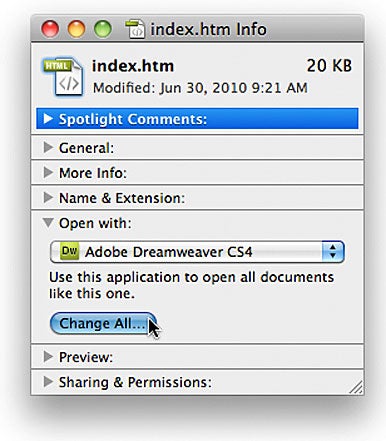Expand the Sharing & Permissions section
The image size is (386, 441).
point(48,382)
